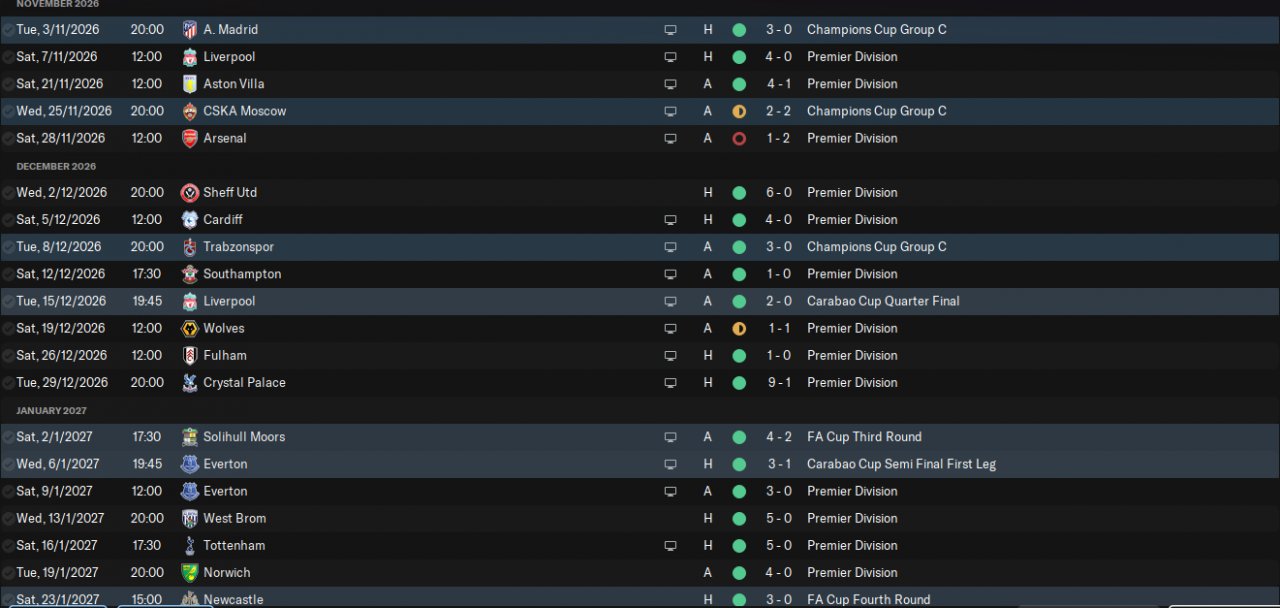Click the red loss indicator for Arsenal match
Screen dimensions: 1280x608
coord(739,138)
